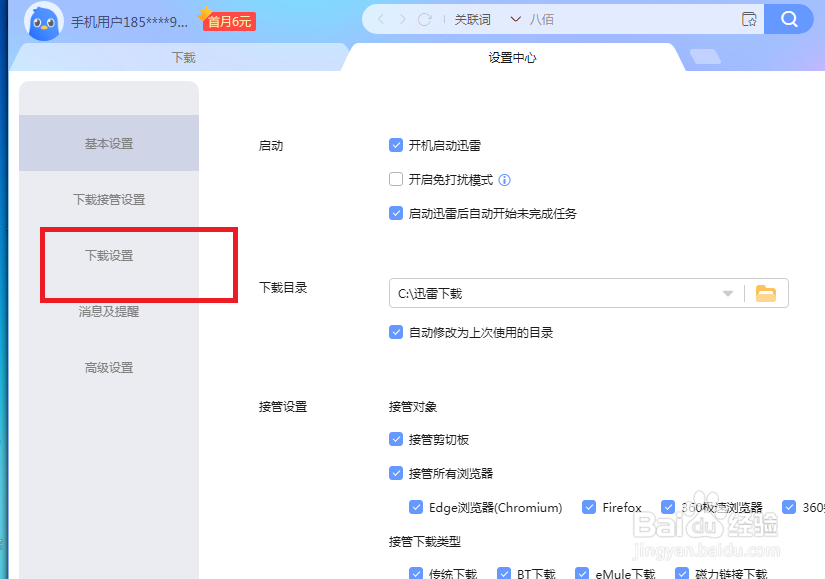825x579 pixels.
Task: Enable 开启免打扰模式 checkbox
Action: coord(396,179)
